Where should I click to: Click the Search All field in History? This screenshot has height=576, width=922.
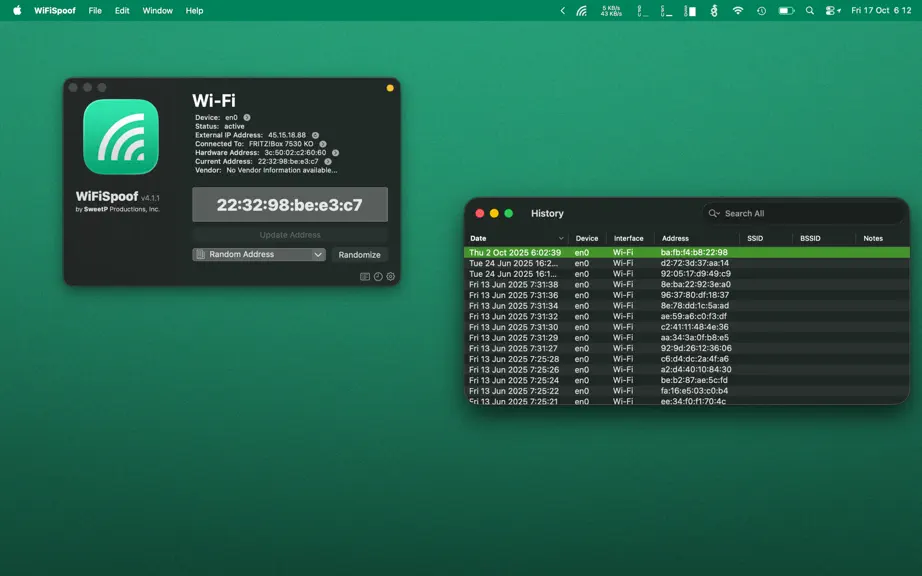(x=803, y=213)
